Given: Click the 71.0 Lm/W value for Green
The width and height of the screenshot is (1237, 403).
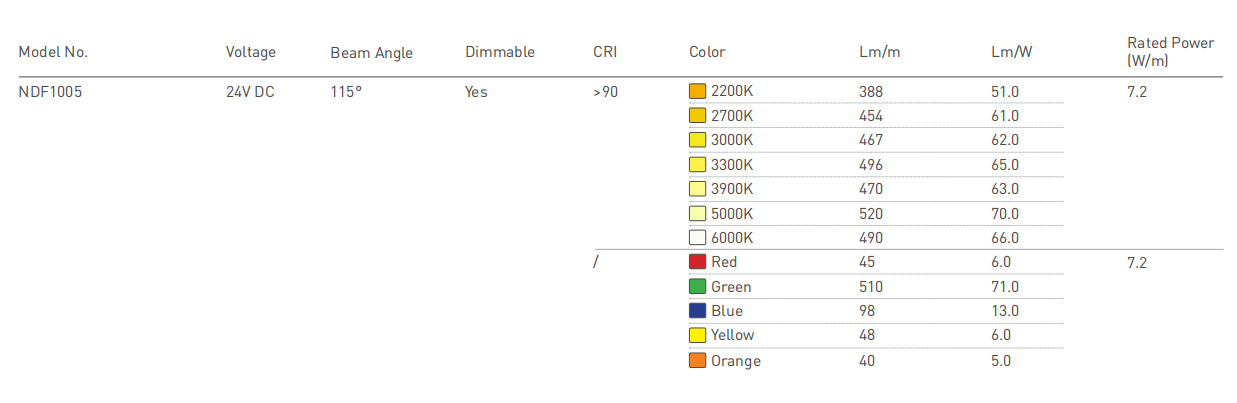Looking at the screenshot, I should pos(1005,287).
